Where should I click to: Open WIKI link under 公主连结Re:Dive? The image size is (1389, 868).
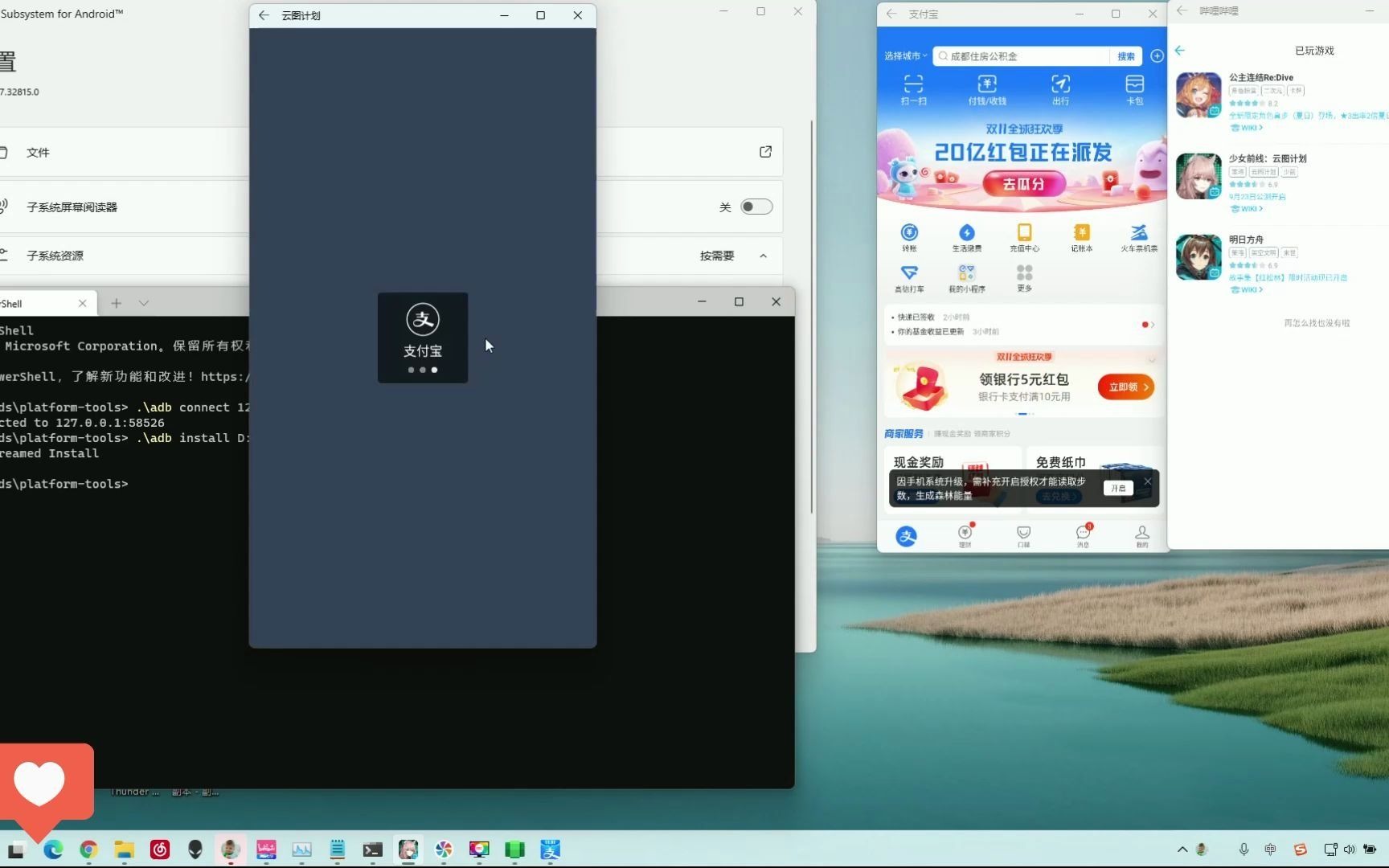point(1247,128)
